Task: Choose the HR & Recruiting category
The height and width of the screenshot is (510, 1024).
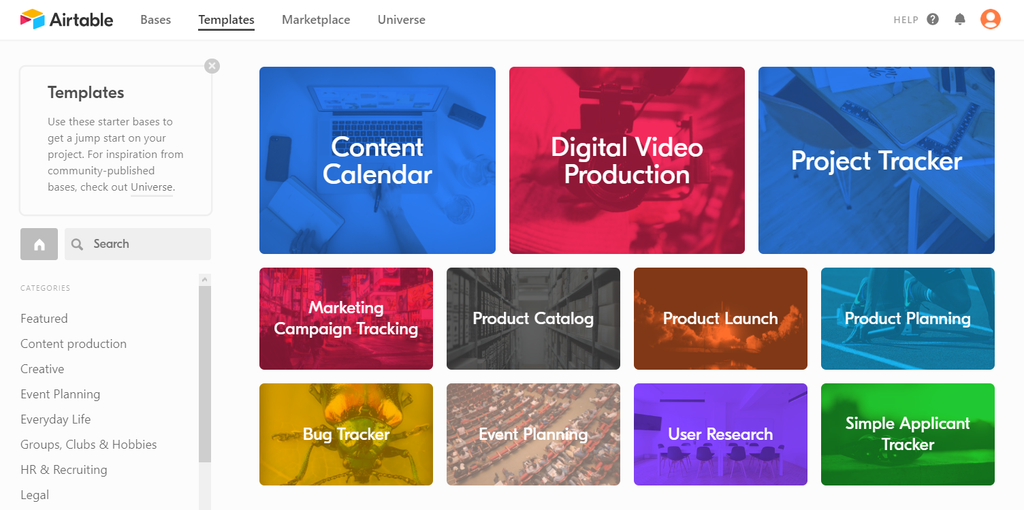Action: 64,470
